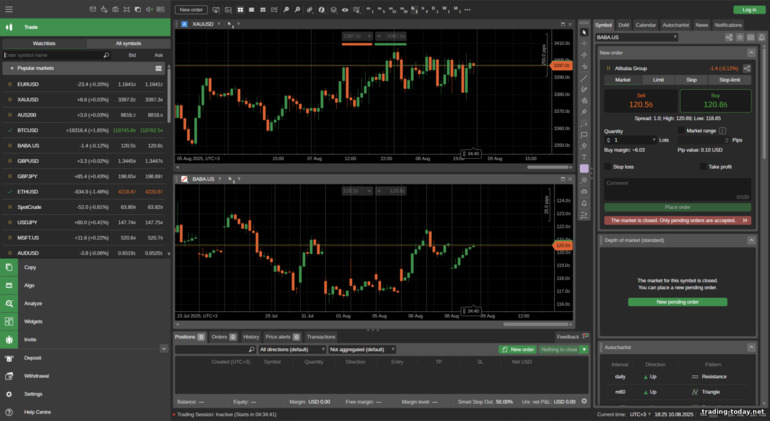Click XAUUSD chart horizontal scrollbar
Viewport: 770px width, 421px height.
549,168
